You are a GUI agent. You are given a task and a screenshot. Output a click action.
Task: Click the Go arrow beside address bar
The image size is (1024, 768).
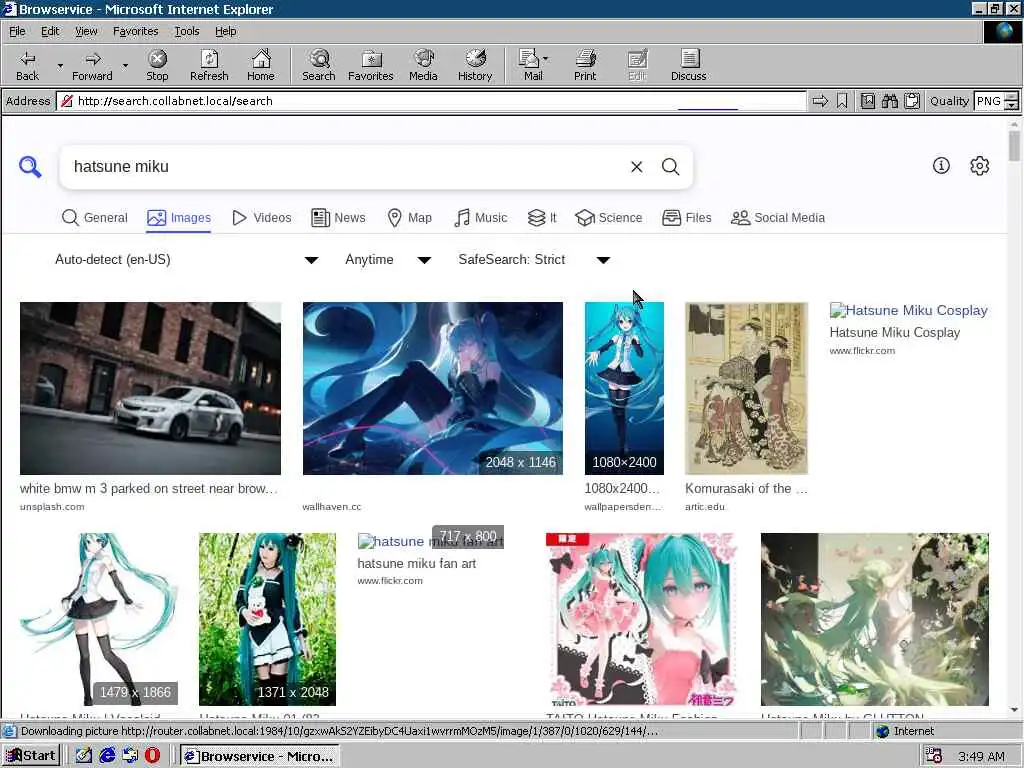pos(820,101)
